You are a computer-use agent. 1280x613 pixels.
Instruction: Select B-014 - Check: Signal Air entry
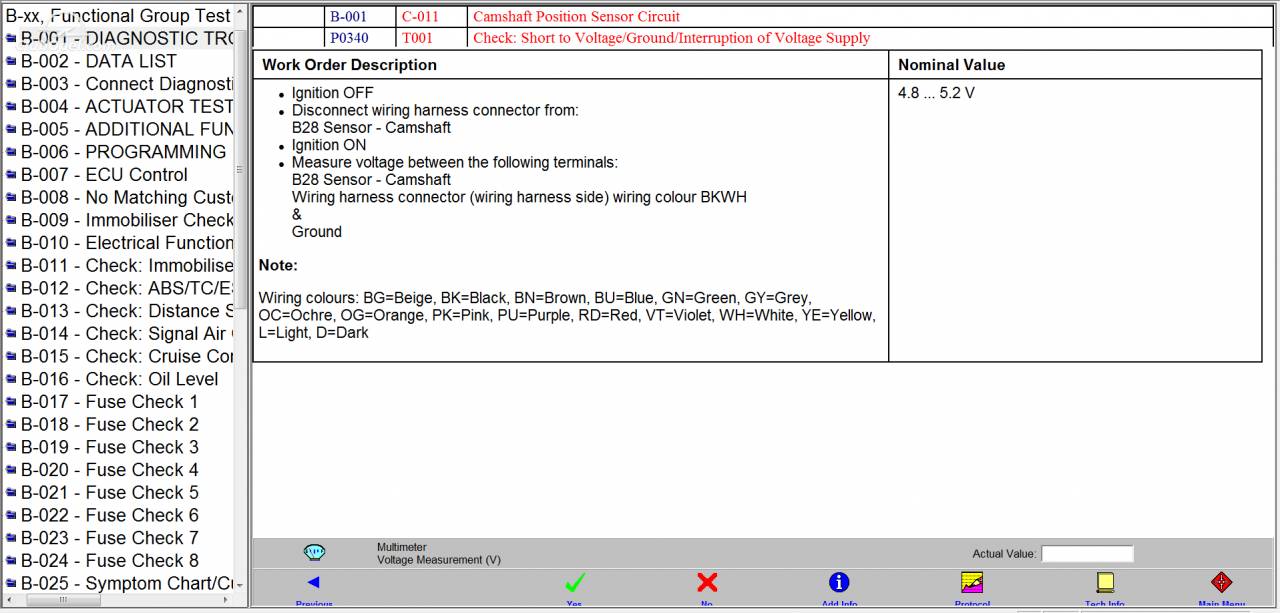click(x=127, y=334)
